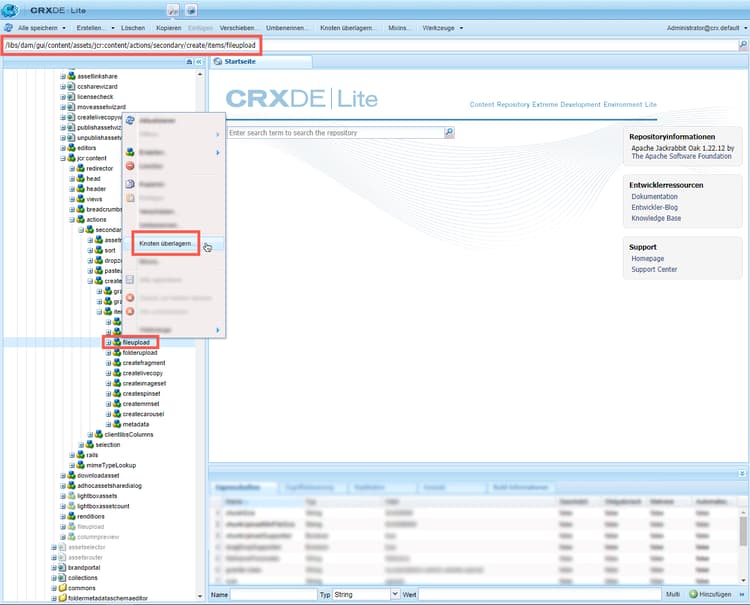Expand the mimeTypeLookup node
Viewport: 750px width, 605px height.
[72, 465]
